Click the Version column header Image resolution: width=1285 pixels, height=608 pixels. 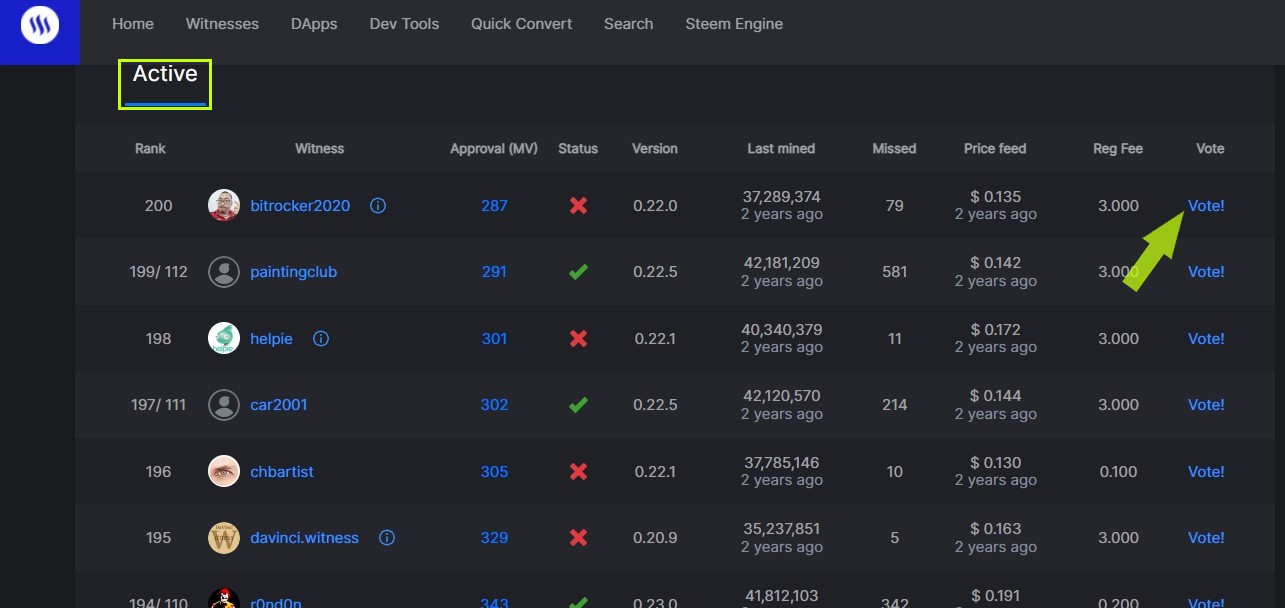pos(655,149)
